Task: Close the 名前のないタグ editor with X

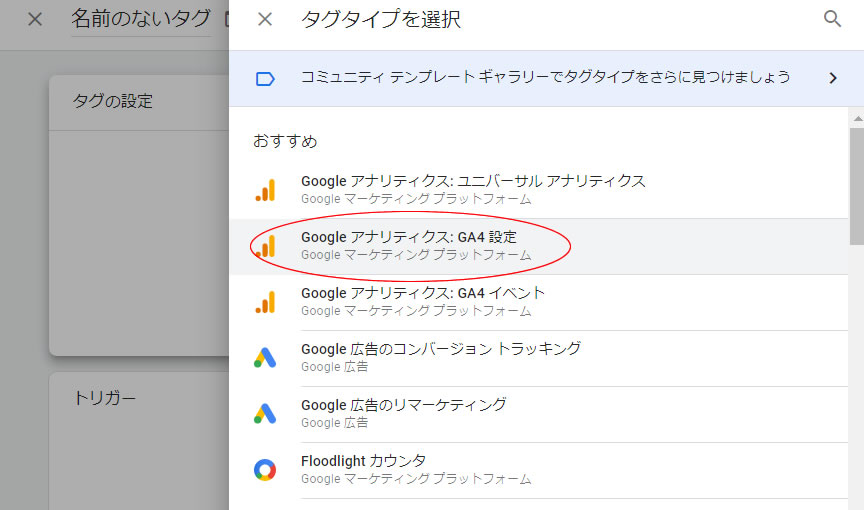Action: pos(35,19)
